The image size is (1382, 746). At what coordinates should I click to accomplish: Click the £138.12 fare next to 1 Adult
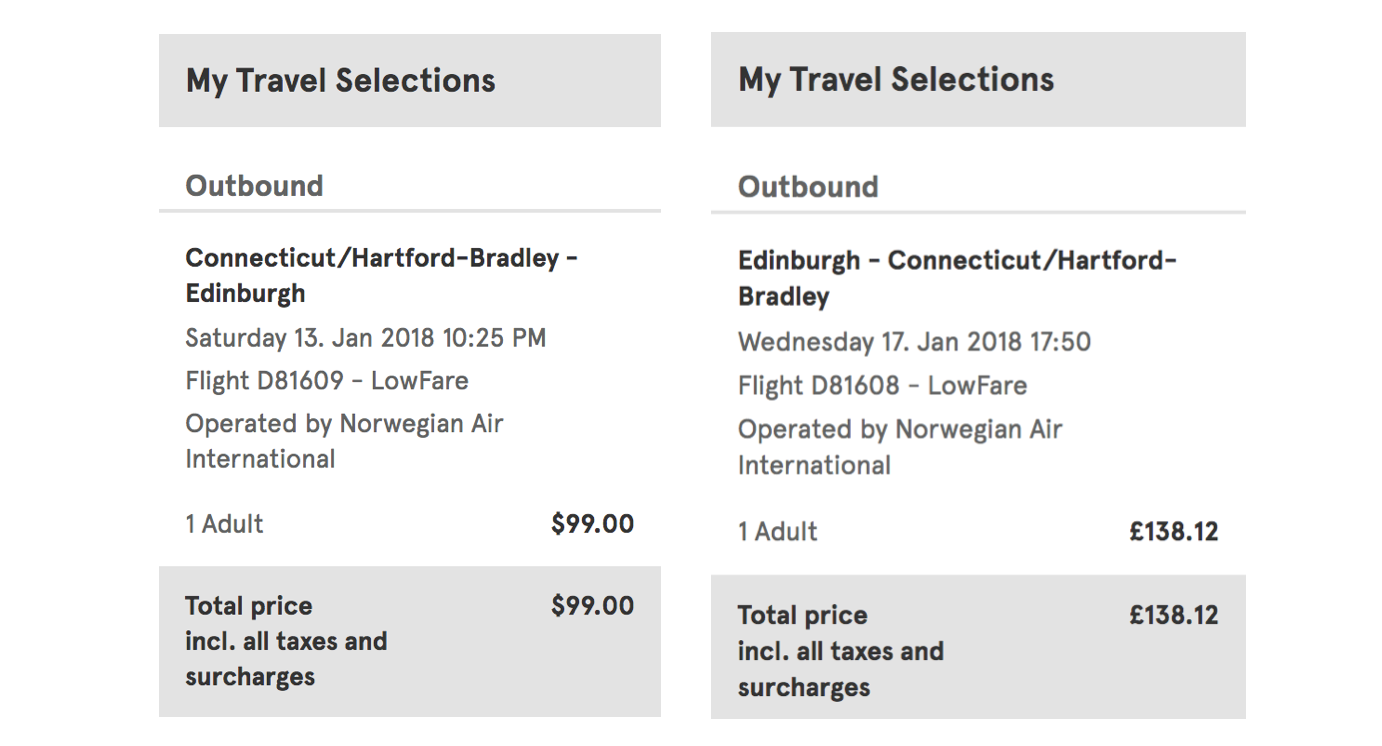point(1173,532)
